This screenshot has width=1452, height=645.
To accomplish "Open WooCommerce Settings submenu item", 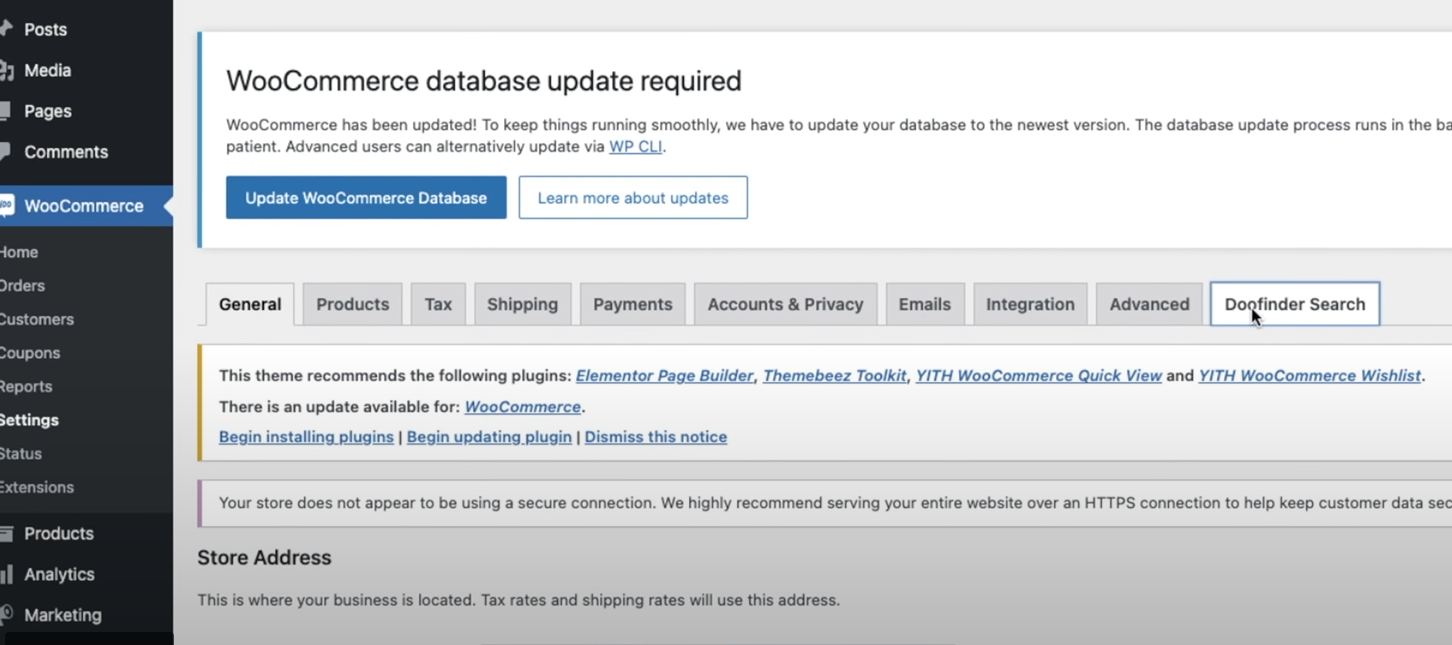I will click(x=29, y=420).
